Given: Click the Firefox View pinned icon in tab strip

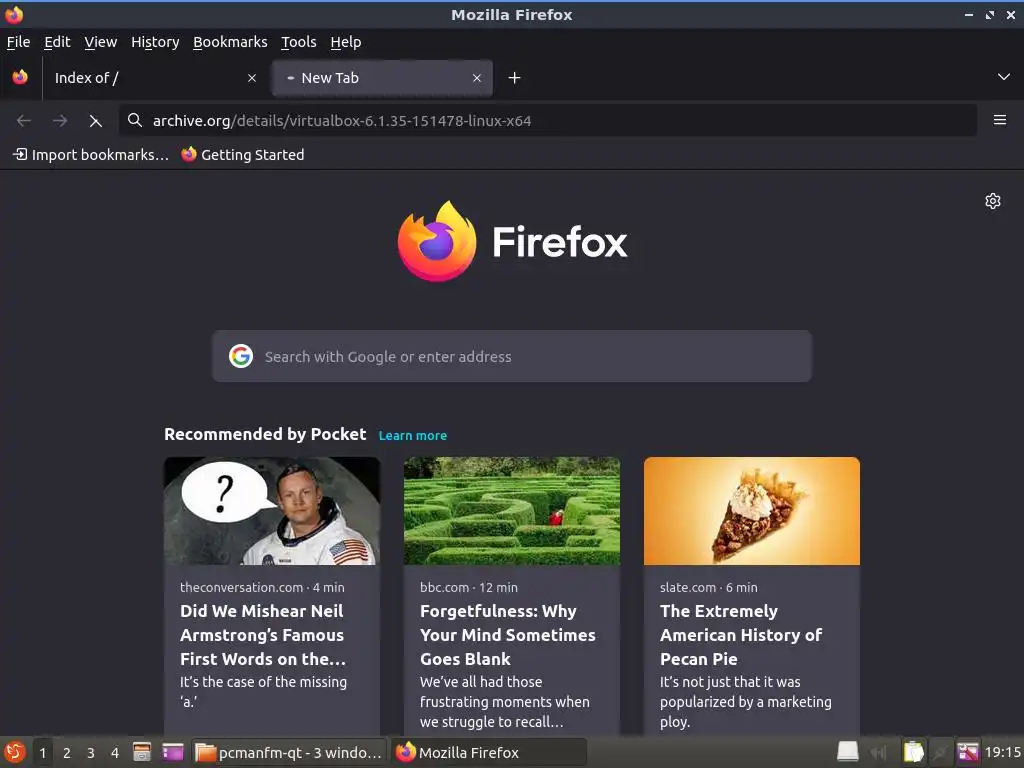Looking at the screenshot, I should tap(20, 78).
